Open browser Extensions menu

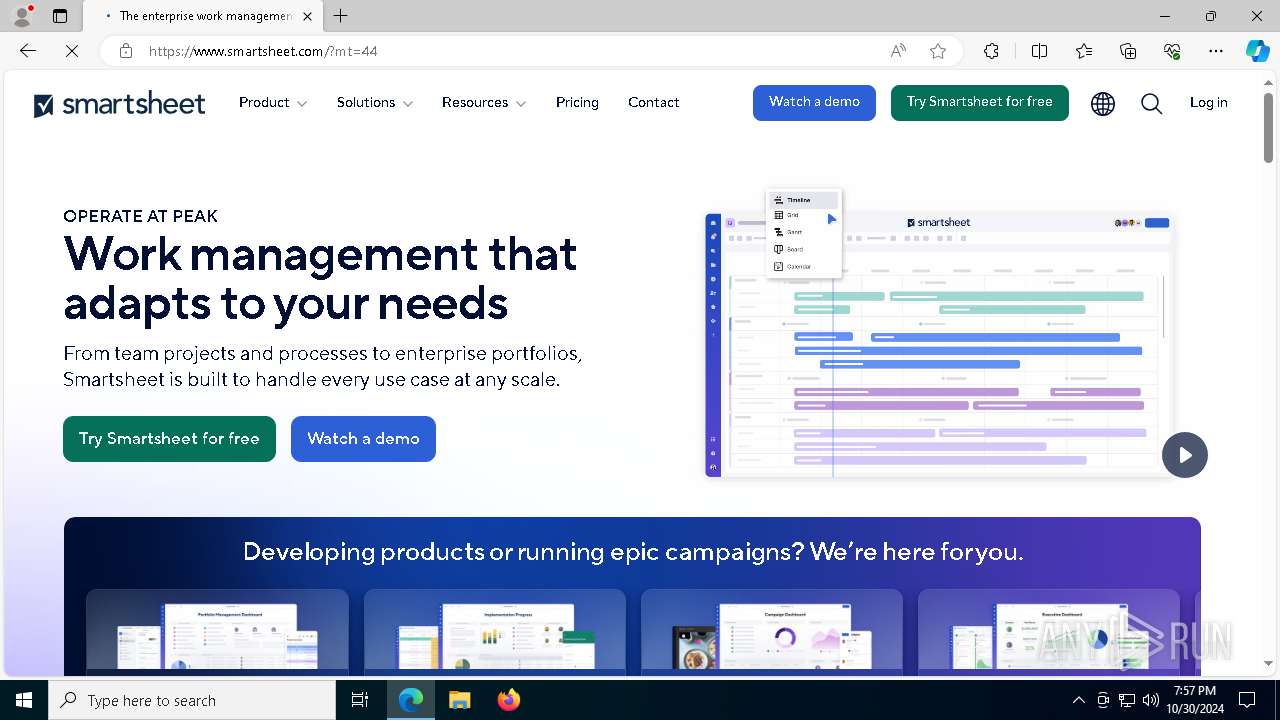[x=991, y=51]
